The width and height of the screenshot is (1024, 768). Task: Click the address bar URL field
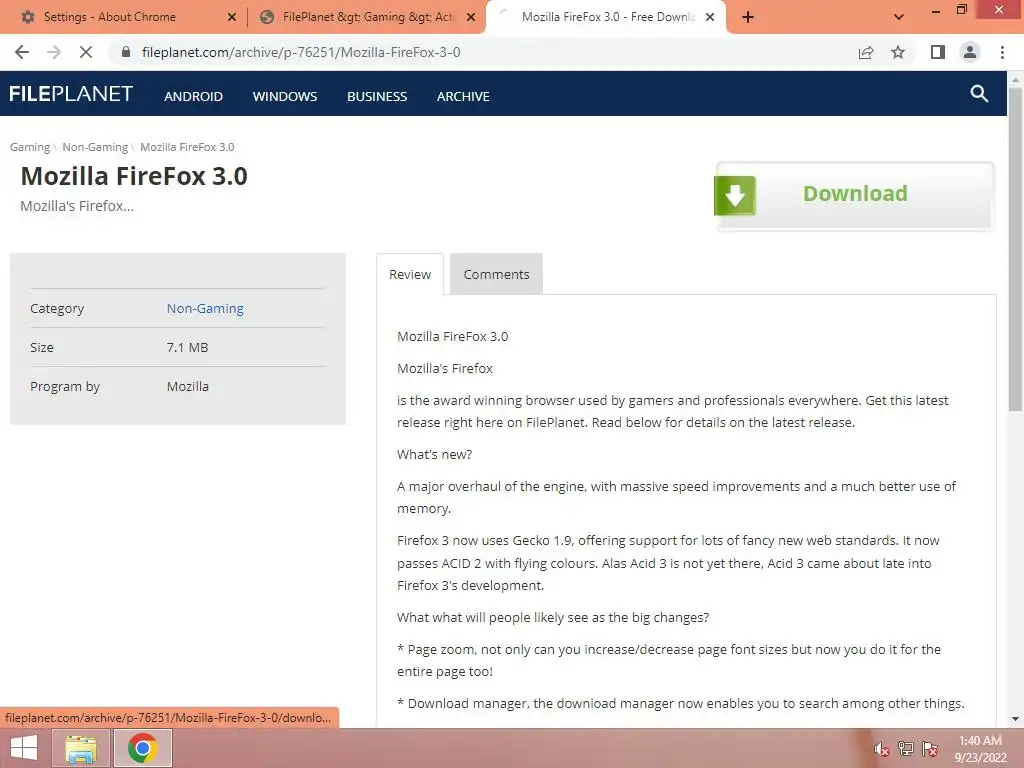[x=483, y=52]
